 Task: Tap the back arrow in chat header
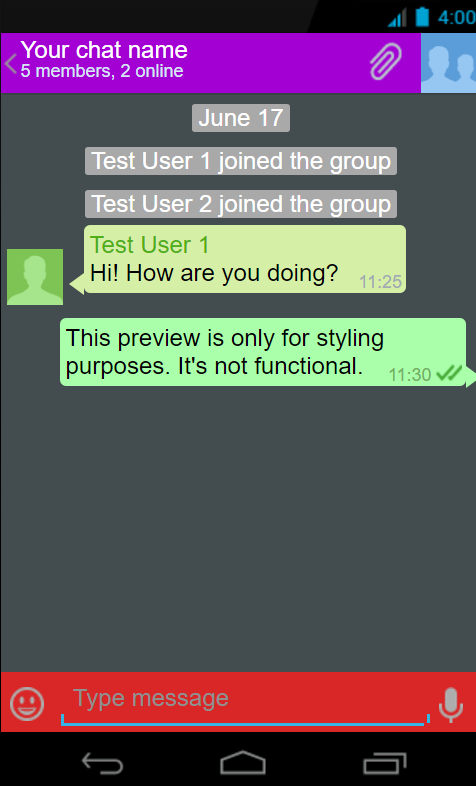11,64
